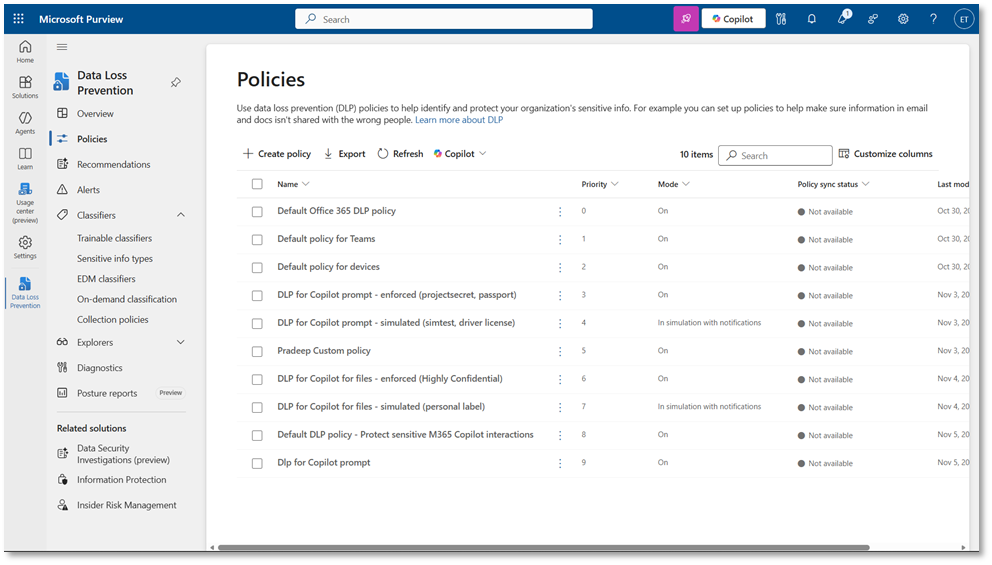Open more options for Default Office 365 DLP policy

[560, 211]
